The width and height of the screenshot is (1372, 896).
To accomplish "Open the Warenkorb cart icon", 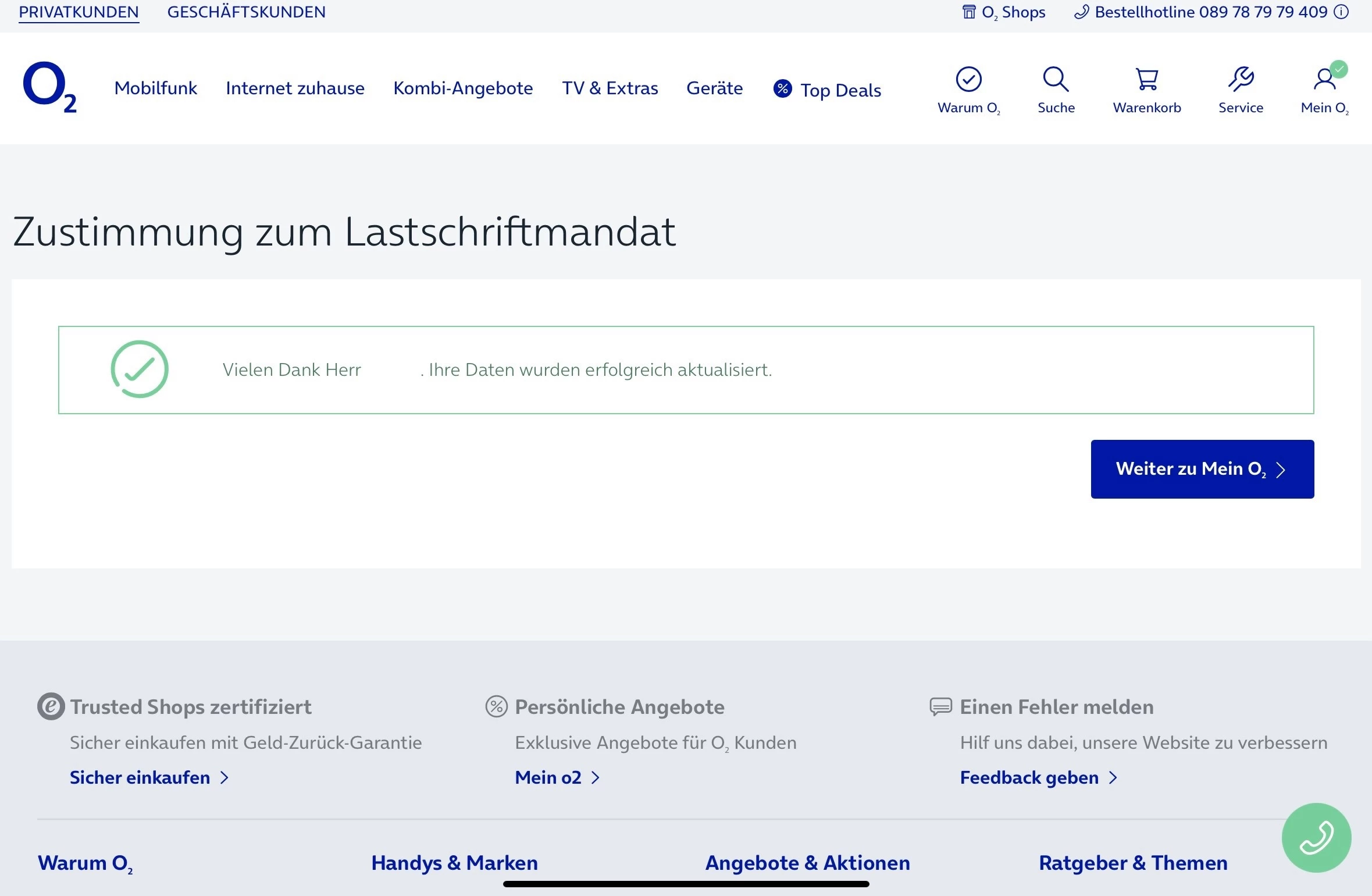I will click(x=1146, y=80).
